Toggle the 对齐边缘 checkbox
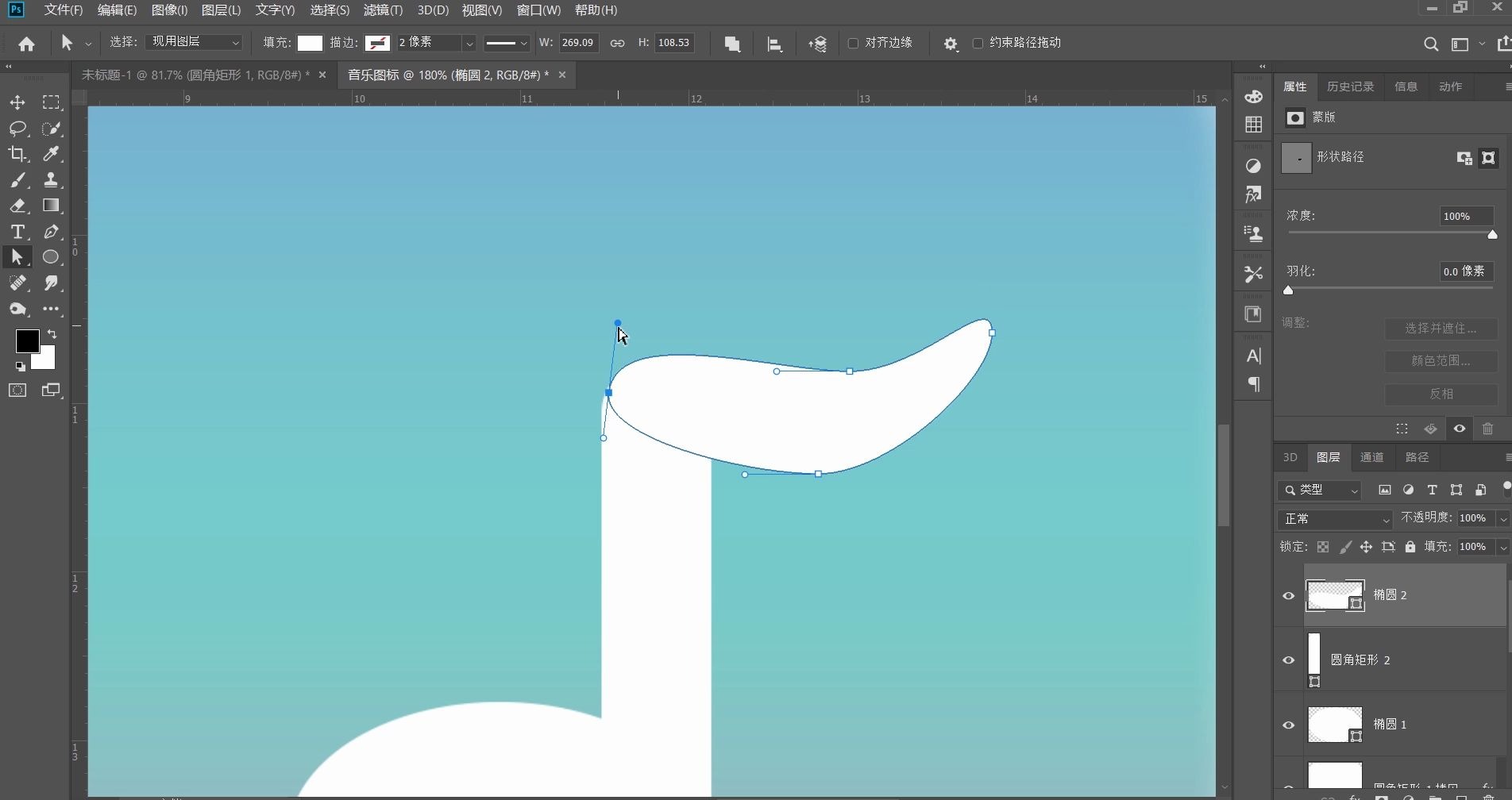 tap(853, 43)
